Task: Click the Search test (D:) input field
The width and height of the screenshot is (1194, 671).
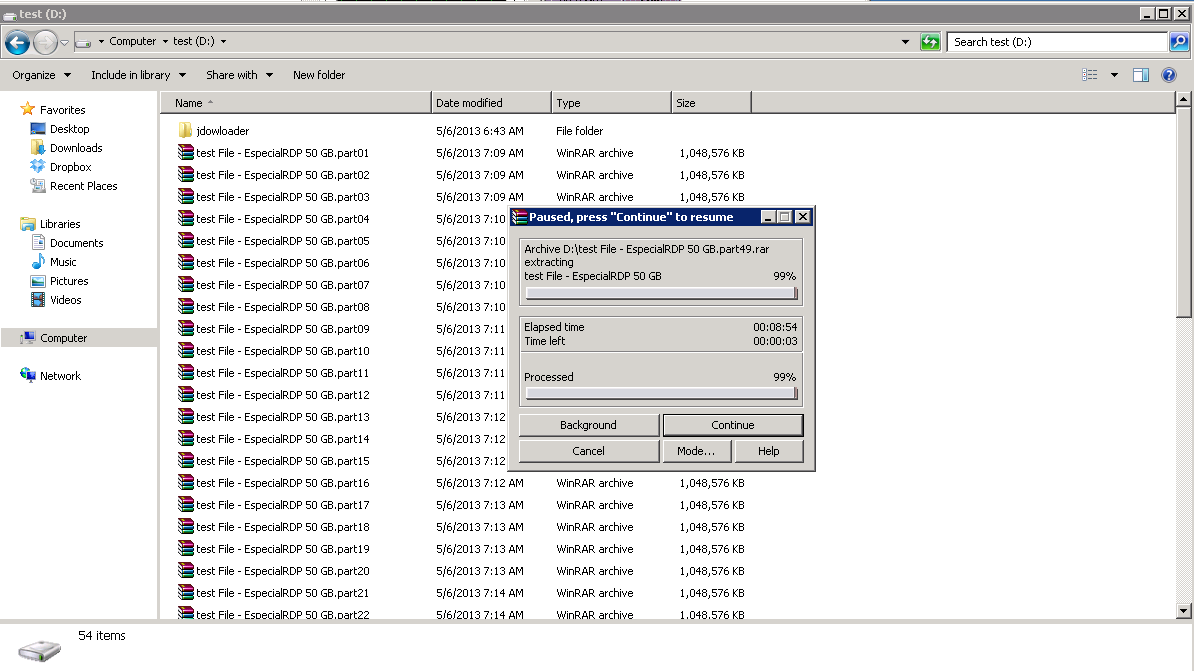Action: pos(1055,42)
